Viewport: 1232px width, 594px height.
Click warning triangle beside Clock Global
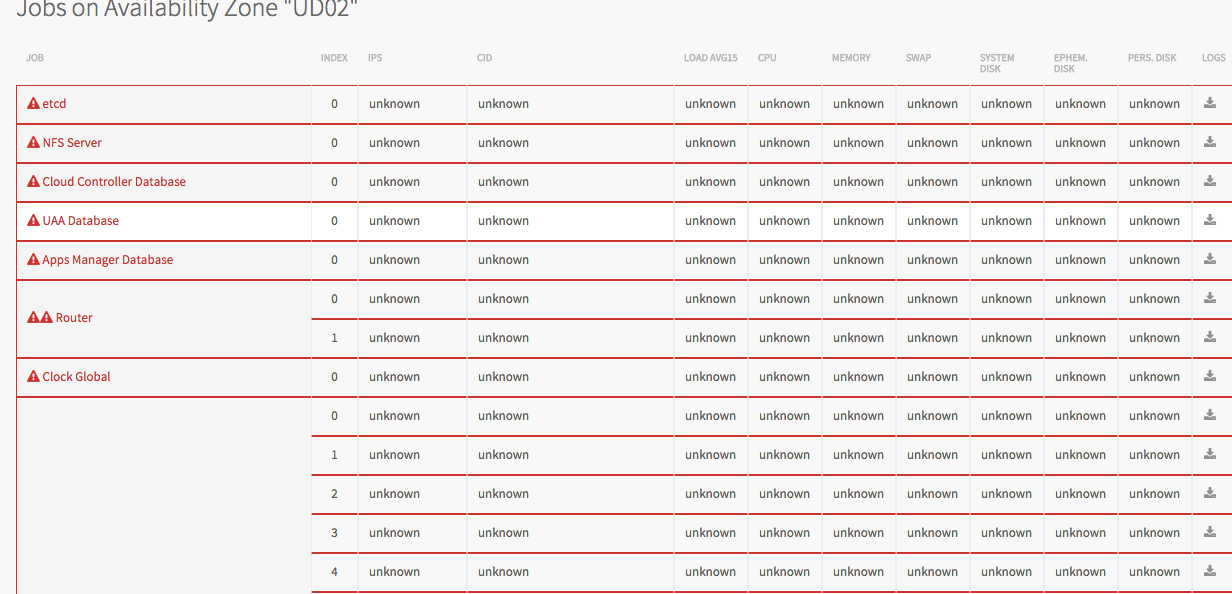(x=33, y=376)
